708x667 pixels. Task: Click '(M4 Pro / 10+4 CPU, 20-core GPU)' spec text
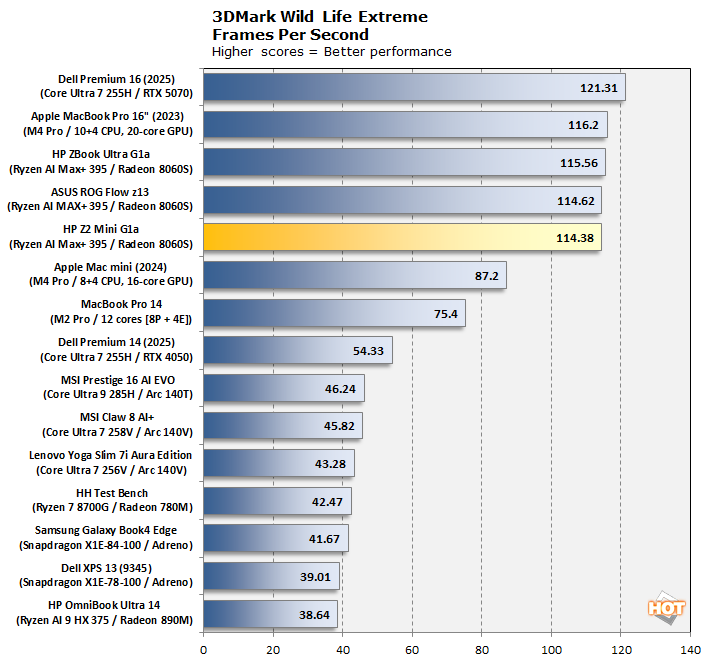(108, 131)
